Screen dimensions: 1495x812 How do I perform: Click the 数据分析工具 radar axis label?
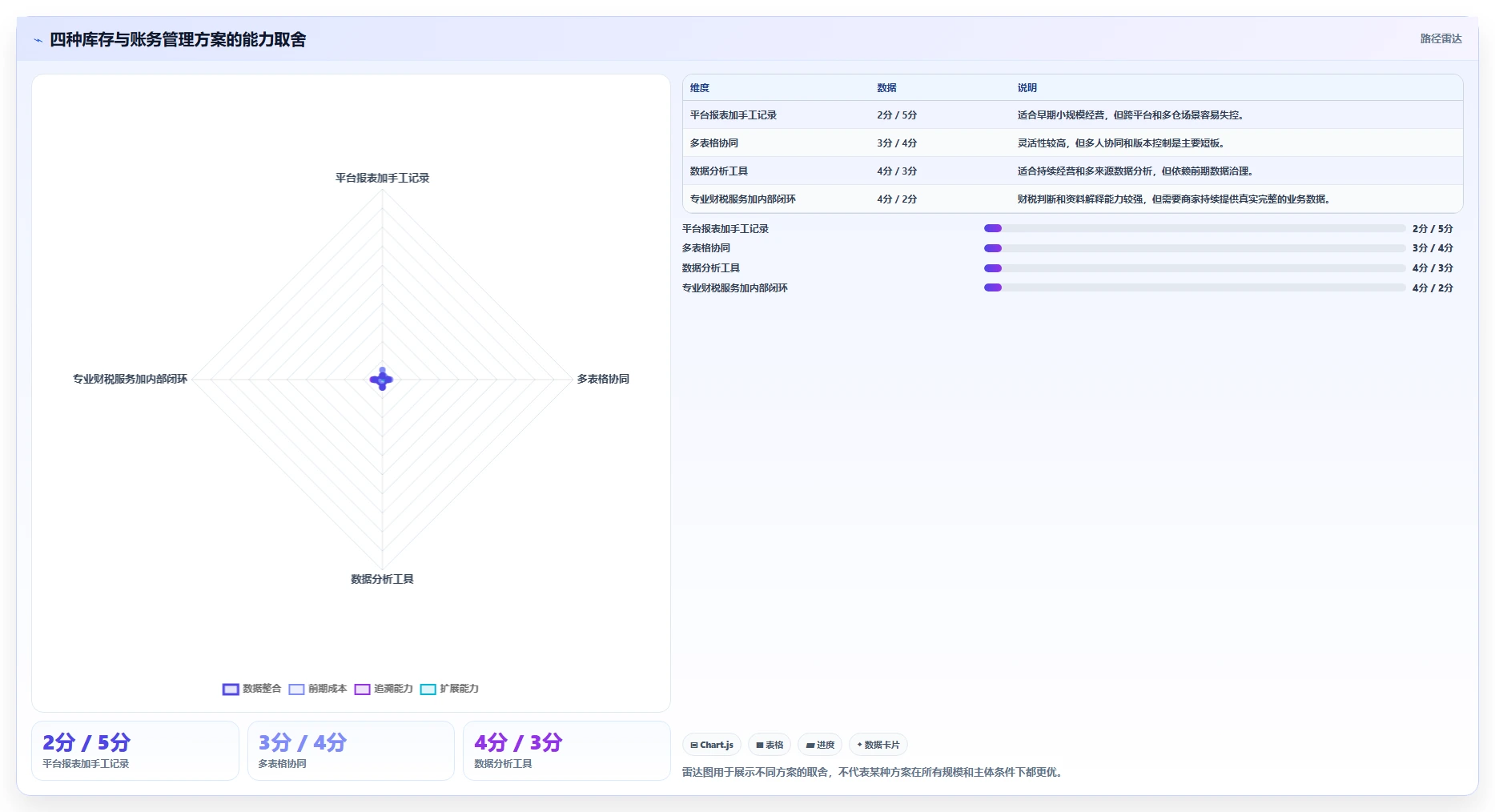coord(383,579)
